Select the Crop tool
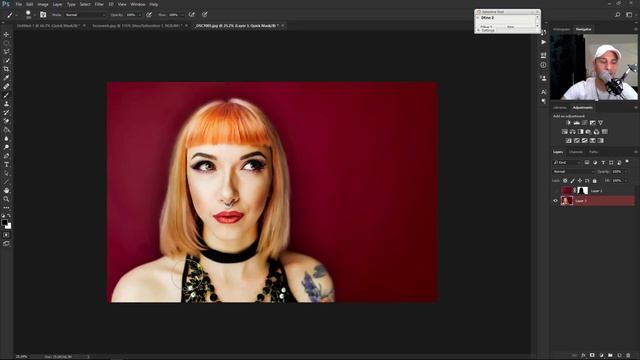 click(x=6, y=69)
